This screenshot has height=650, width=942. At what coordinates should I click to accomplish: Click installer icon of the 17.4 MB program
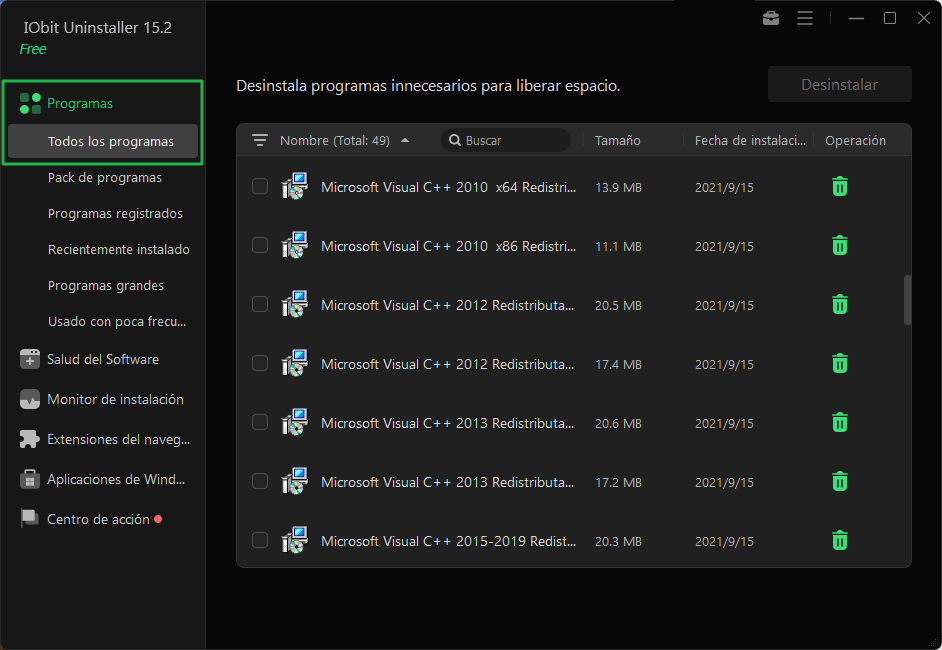click(294, 363)
